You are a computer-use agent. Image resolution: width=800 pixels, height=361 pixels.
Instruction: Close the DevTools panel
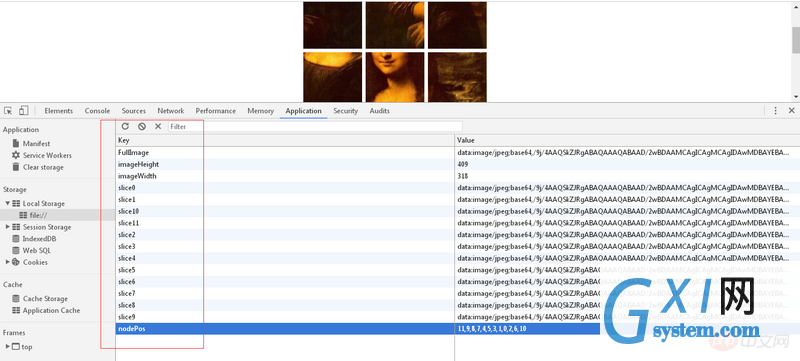point(791,111)
